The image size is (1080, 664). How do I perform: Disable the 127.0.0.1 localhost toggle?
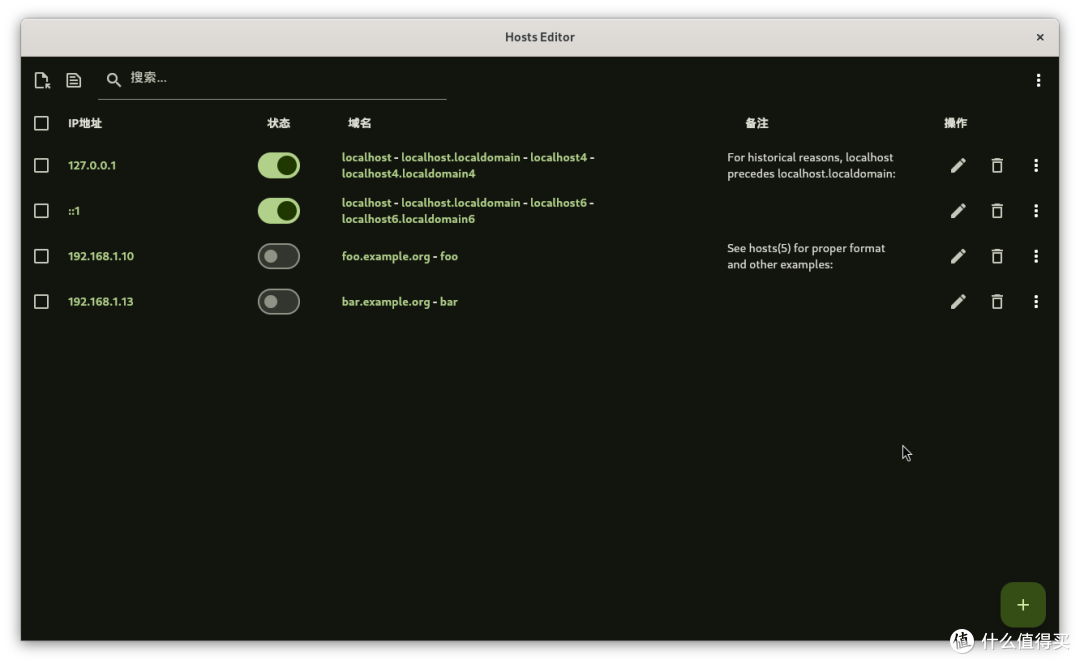(x=279, y=165)
